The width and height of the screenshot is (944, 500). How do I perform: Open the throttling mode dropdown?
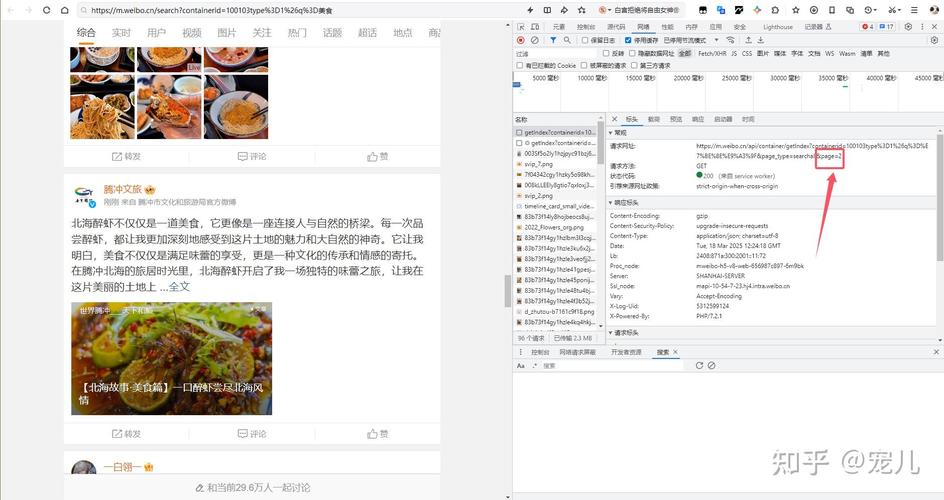tap(691, 40)
